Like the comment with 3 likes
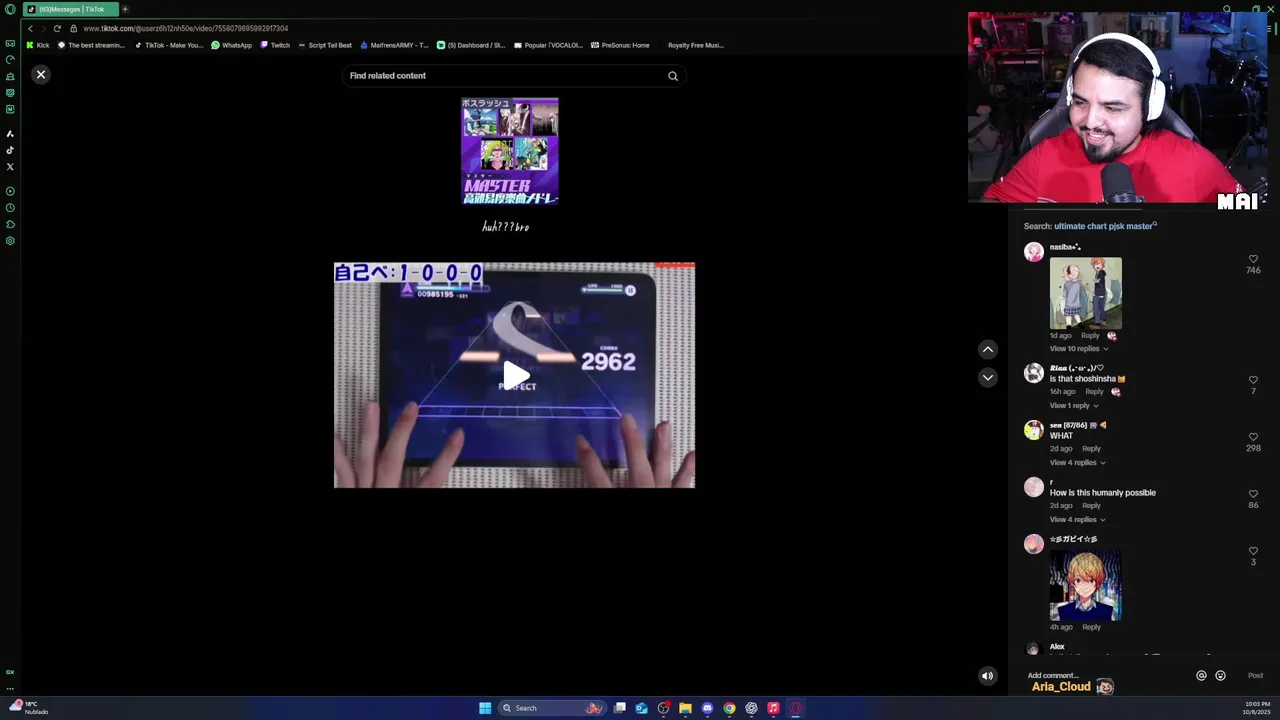Image resolution: width=1280 pixels, height=720 pixels. 1253,551
